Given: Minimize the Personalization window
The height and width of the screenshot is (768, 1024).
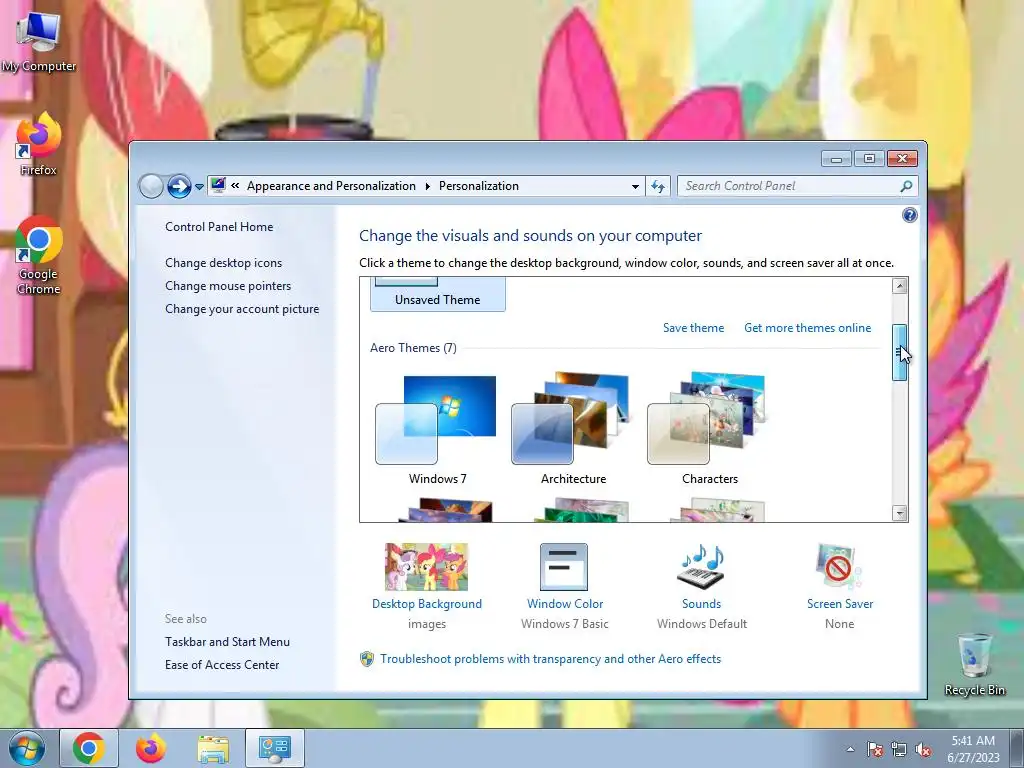Looking at the screenshot, I should [x=836, y=159].
